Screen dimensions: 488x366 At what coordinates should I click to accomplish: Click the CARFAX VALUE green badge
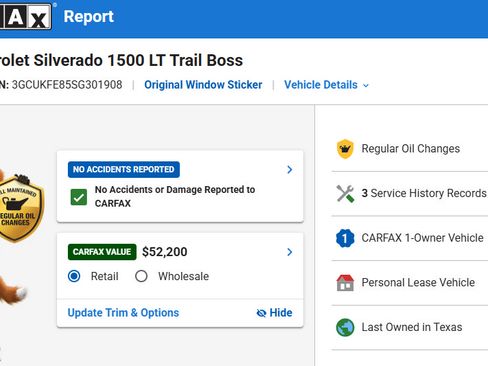pyautogui.click(x=102, y=252)
